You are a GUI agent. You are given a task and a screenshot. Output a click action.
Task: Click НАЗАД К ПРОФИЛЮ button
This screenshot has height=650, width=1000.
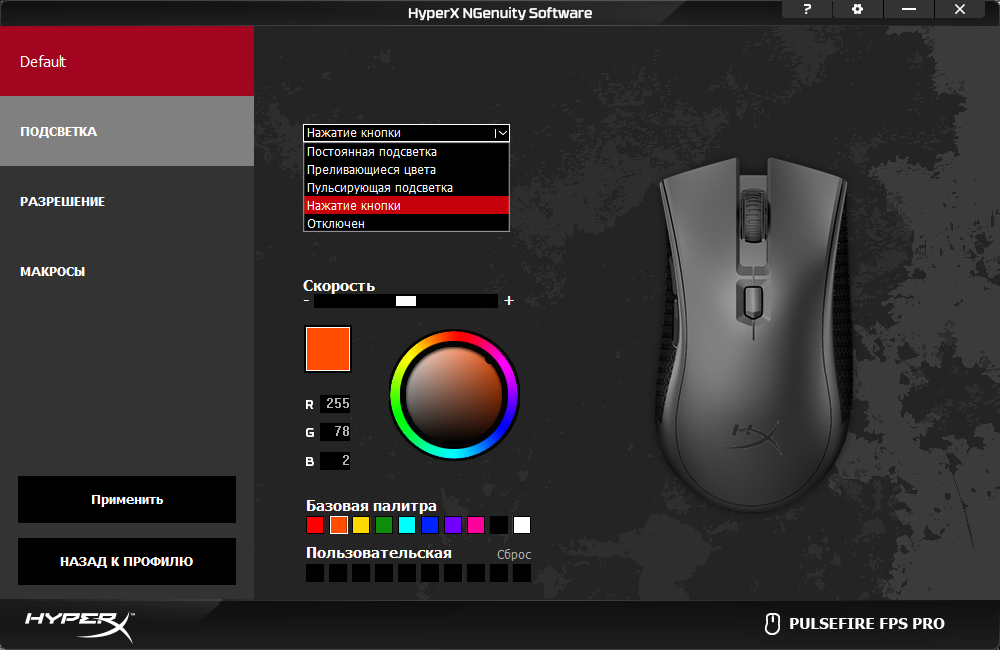127,561
